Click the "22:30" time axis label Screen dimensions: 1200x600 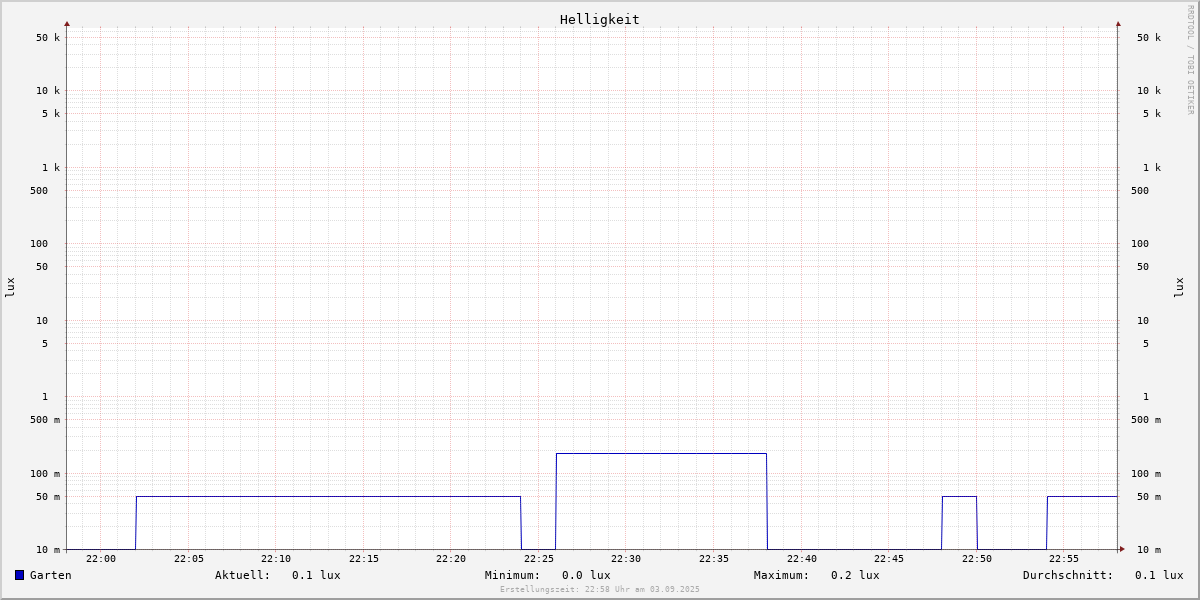[626, 559]
